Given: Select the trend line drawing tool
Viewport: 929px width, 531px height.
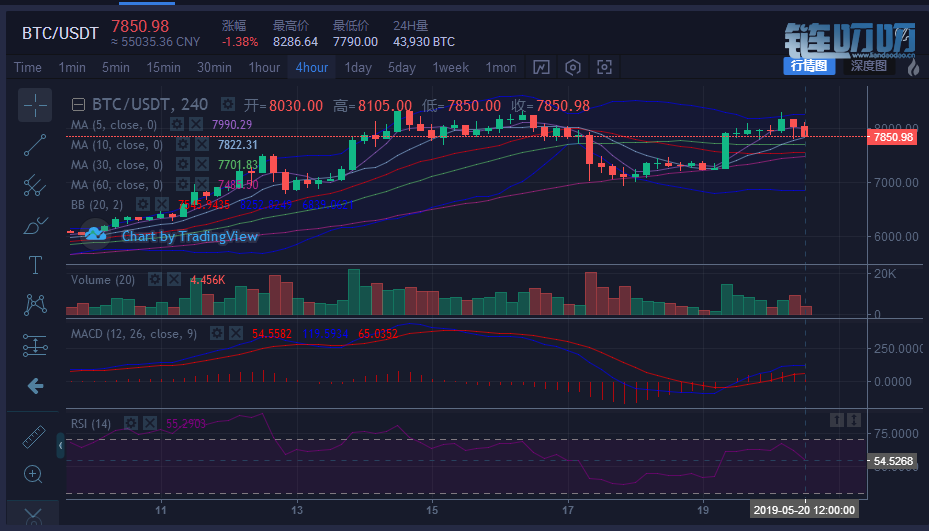Looking at the screenshot, I should [x=35, y=145].
